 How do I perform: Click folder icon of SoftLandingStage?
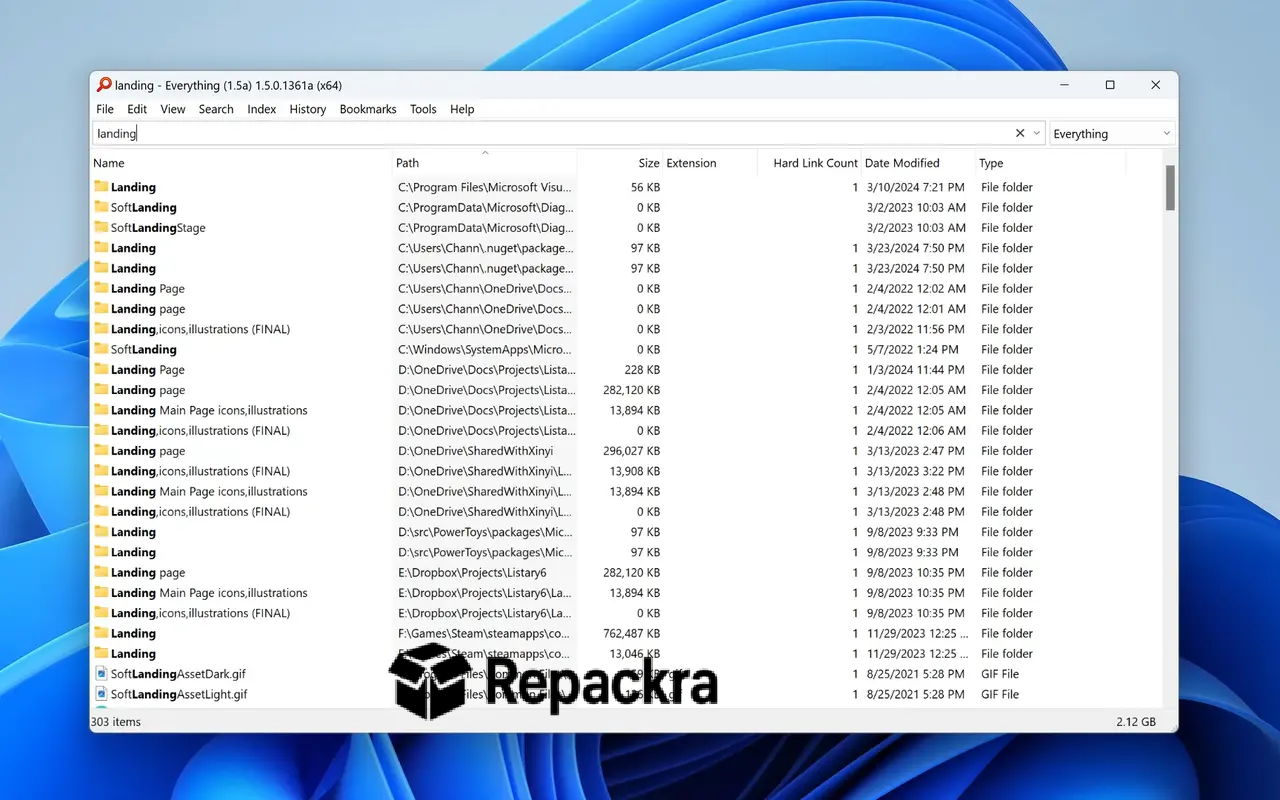click(x=101, y=227)
